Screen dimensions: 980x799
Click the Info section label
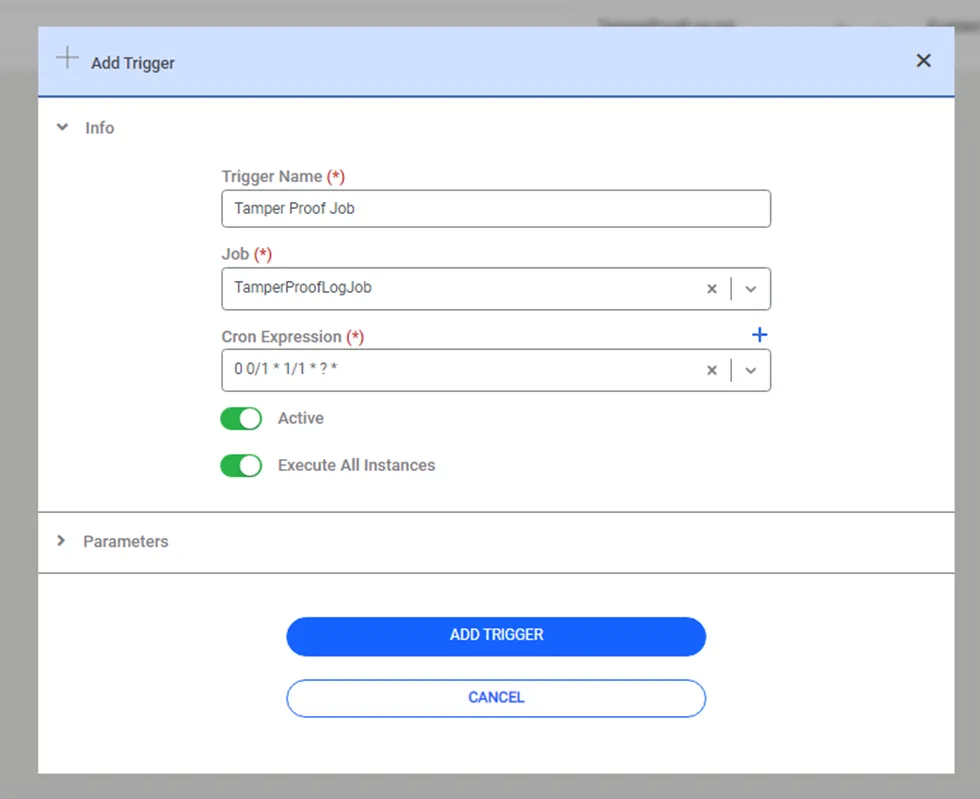point(99,128)
